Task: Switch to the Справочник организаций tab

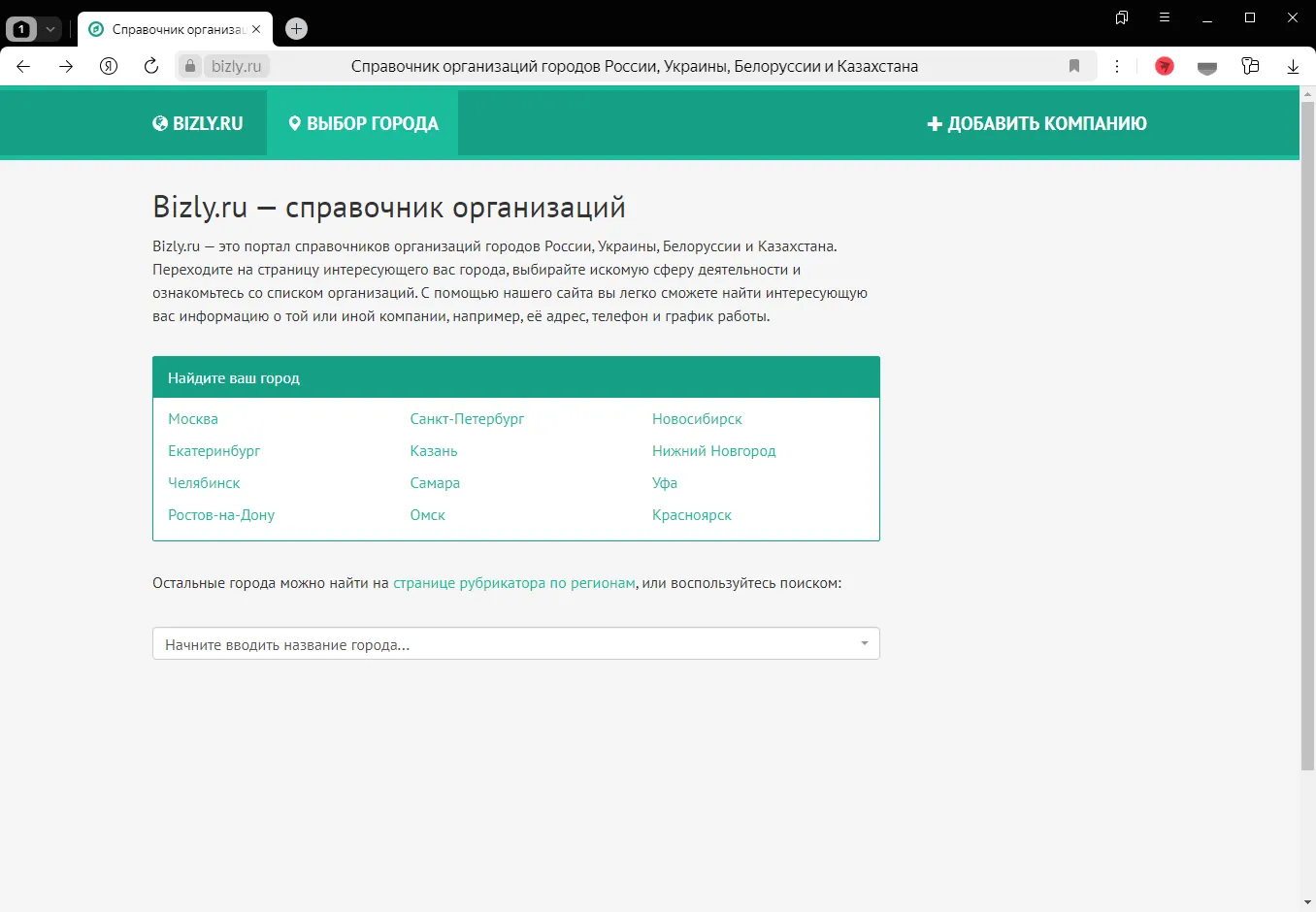Action: (175, 29)
